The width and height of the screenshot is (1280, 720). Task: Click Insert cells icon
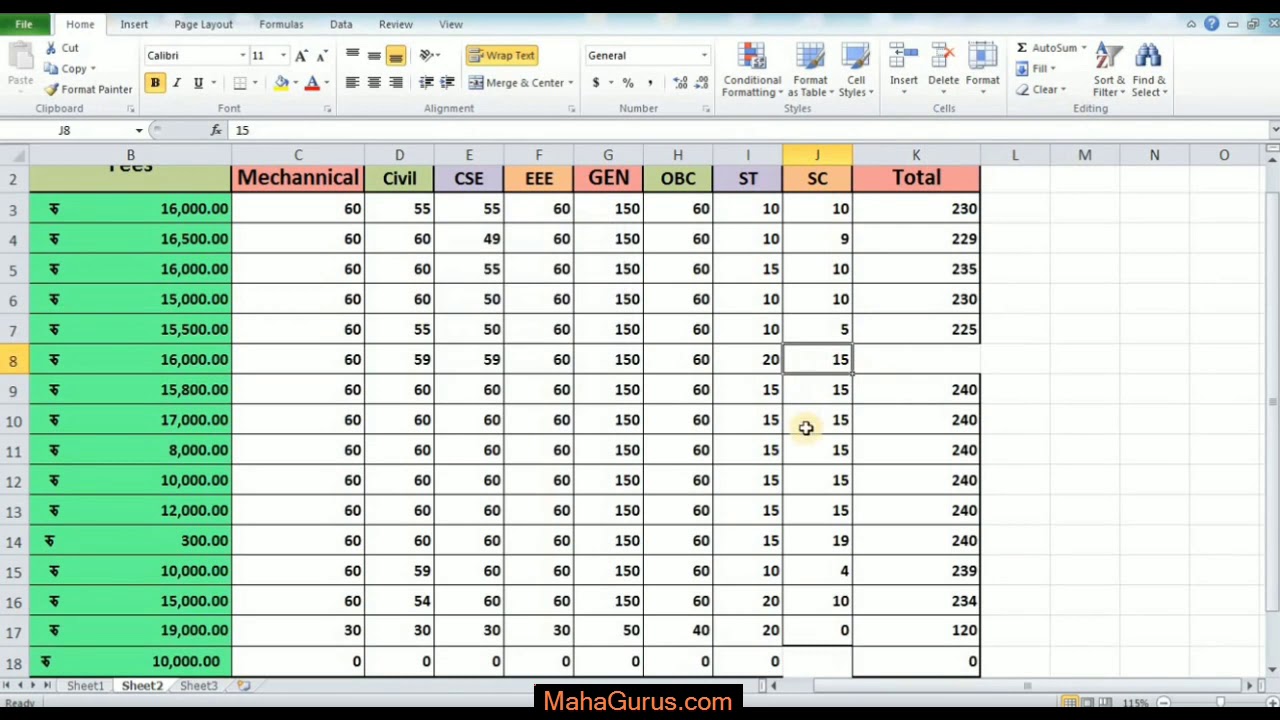tap(904, 57)
